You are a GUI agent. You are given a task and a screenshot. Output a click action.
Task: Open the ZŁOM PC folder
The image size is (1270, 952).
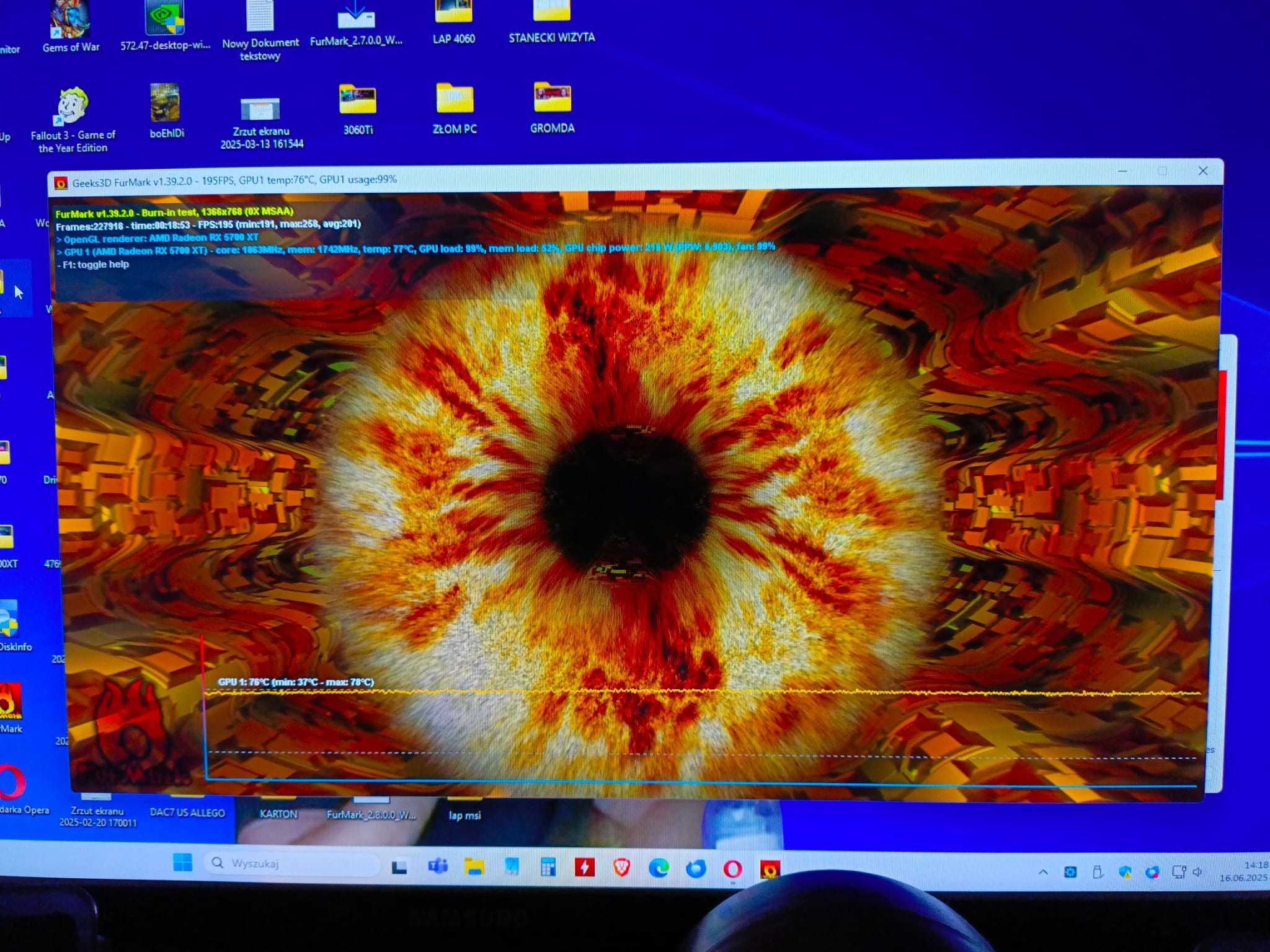coord(455,109)
